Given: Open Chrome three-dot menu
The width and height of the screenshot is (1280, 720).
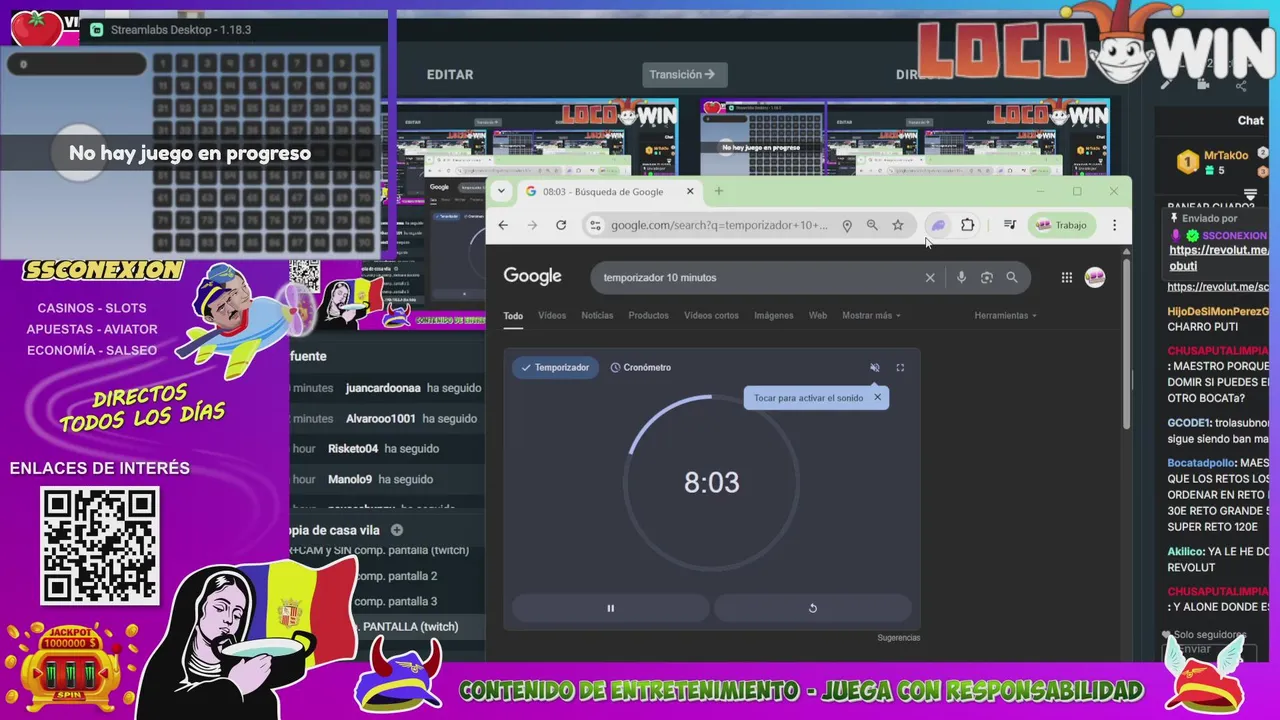Looking at the screenshot, I should point(1114,225).
